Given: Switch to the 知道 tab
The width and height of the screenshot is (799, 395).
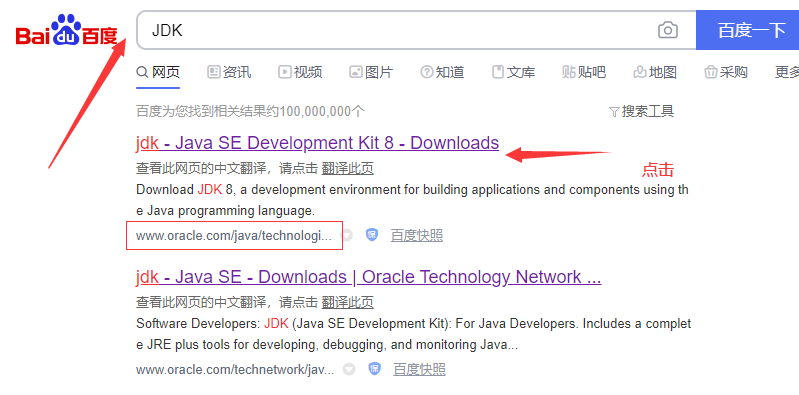Looking at the screenshot, I should (x=442, y=72).
